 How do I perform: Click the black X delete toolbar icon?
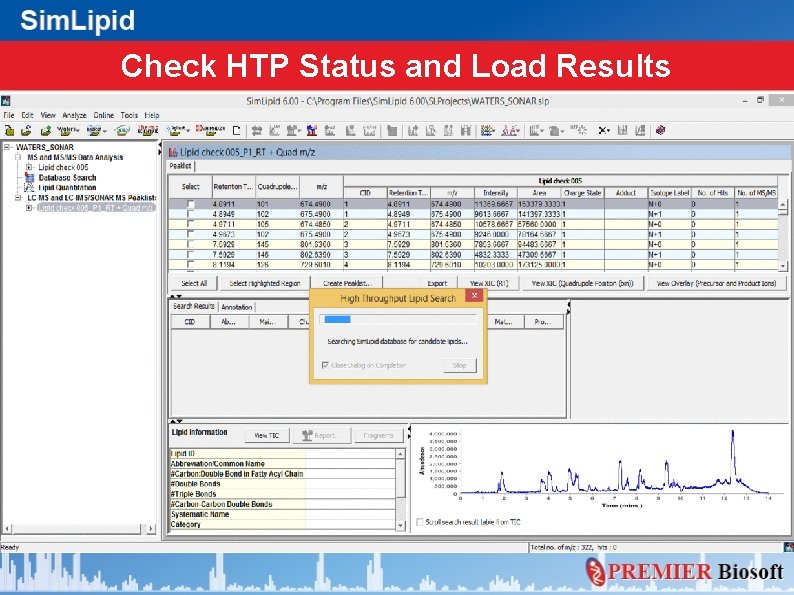coord(602,131)
